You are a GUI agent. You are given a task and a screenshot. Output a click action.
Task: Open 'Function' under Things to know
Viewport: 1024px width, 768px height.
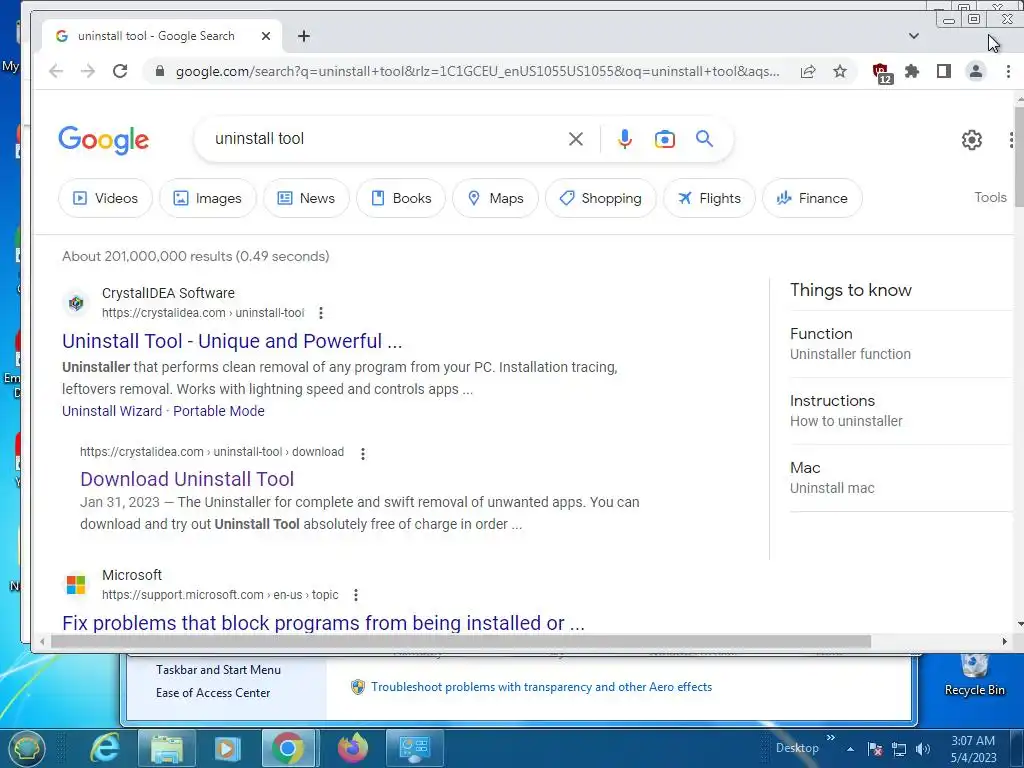tap(821, 334)
